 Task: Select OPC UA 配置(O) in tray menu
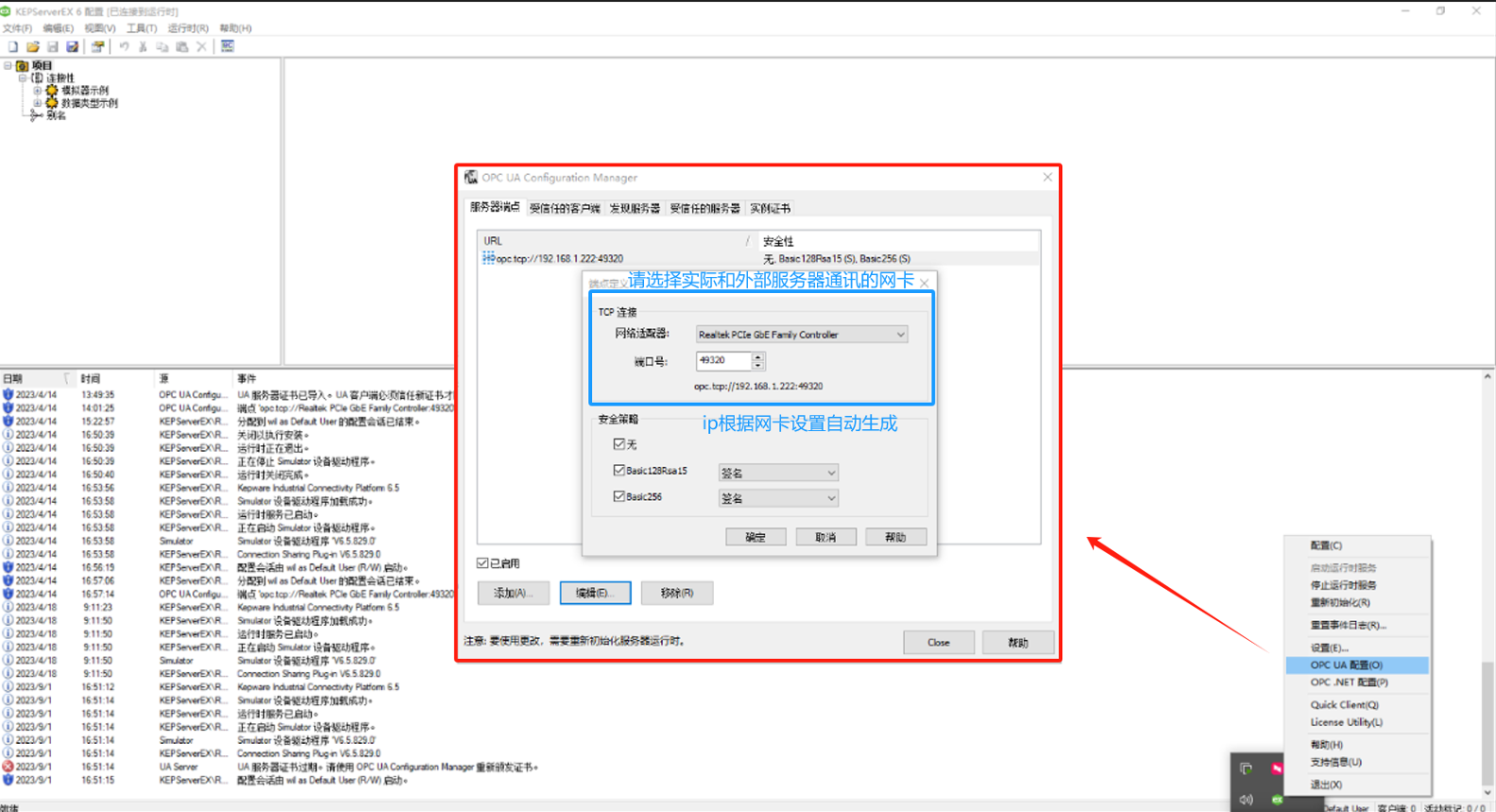tap(1357, 665)
